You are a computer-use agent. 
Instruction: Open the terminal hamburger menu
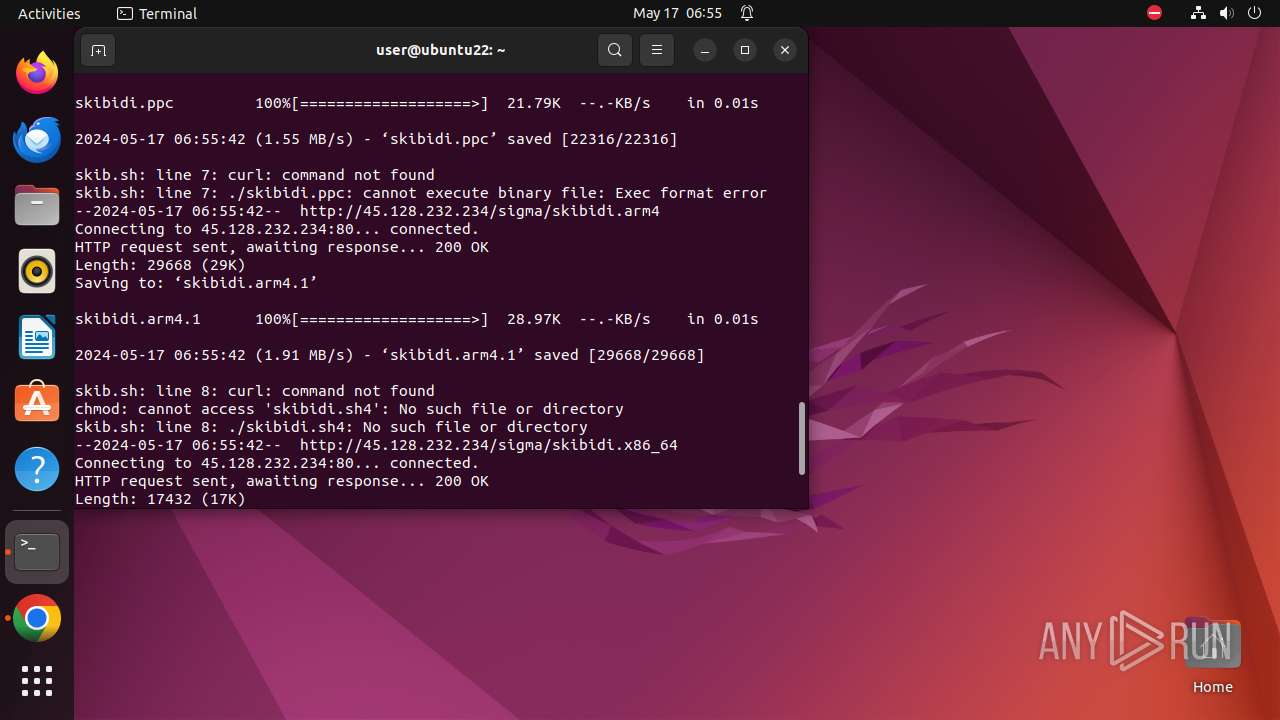tap(657, 50)
